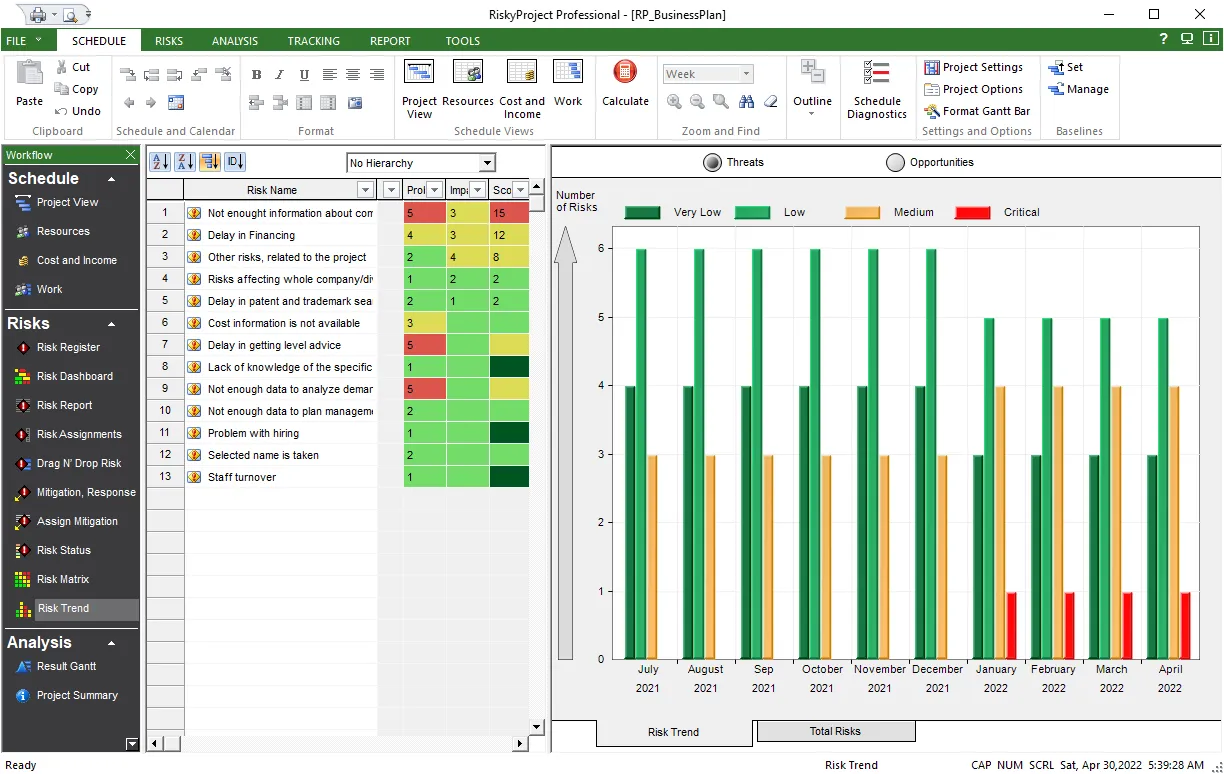Open Schedule Diagnostics tool
Viewport: 1224px width, 774px height.
[x=876, y=89]
